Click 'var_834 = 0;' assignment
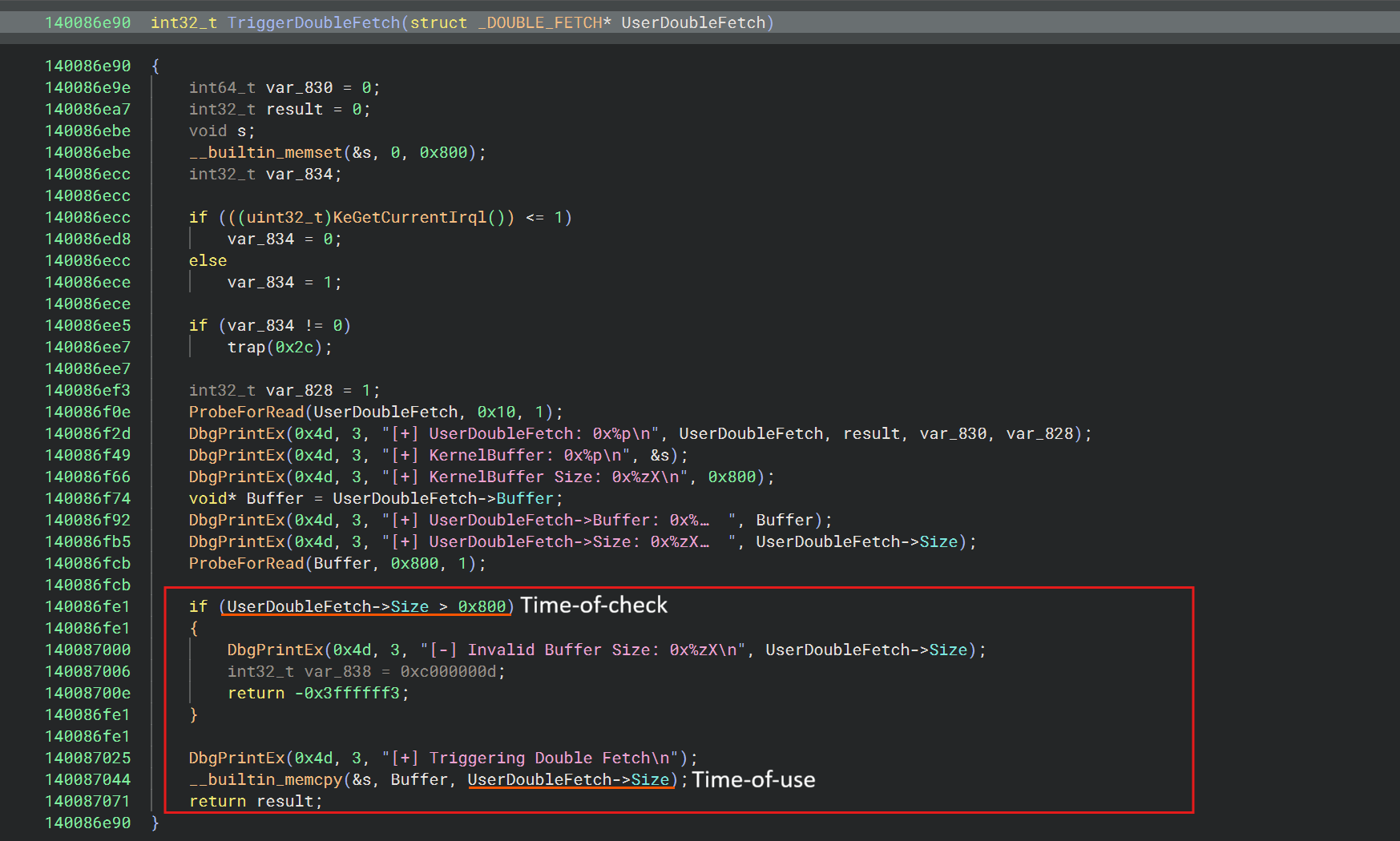The height and width of the screenshot is (841, 1400). (284, 239)
